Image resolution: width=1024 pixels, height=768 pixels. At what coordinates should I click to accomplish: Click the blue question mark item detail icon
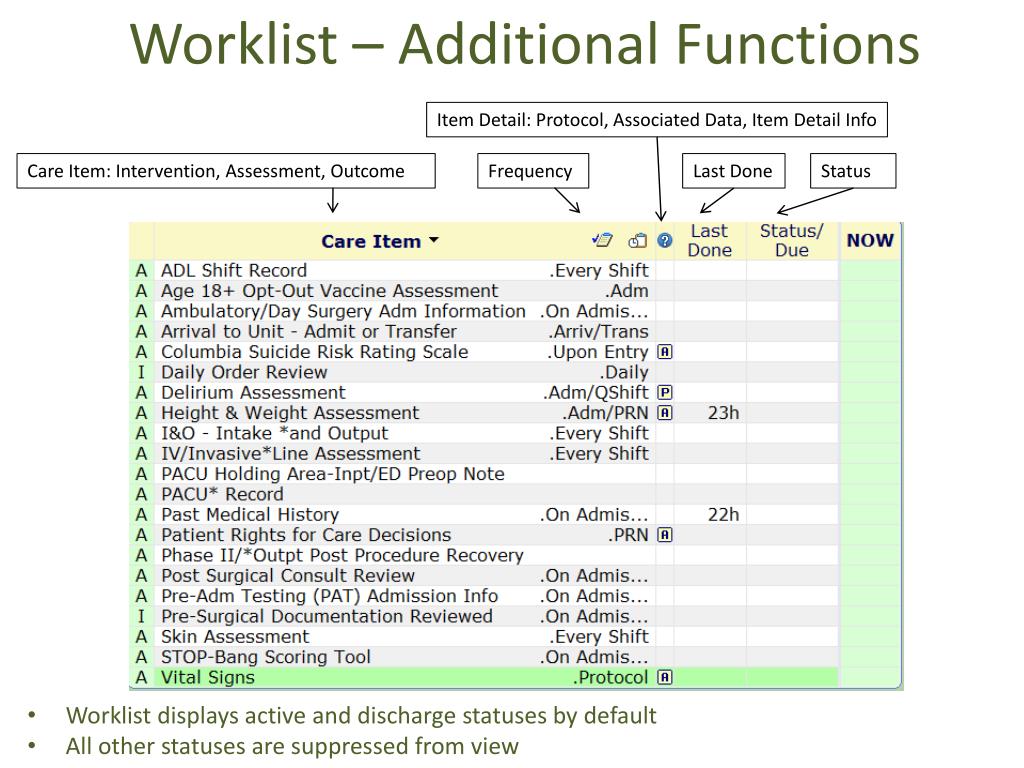pos(665,241)
